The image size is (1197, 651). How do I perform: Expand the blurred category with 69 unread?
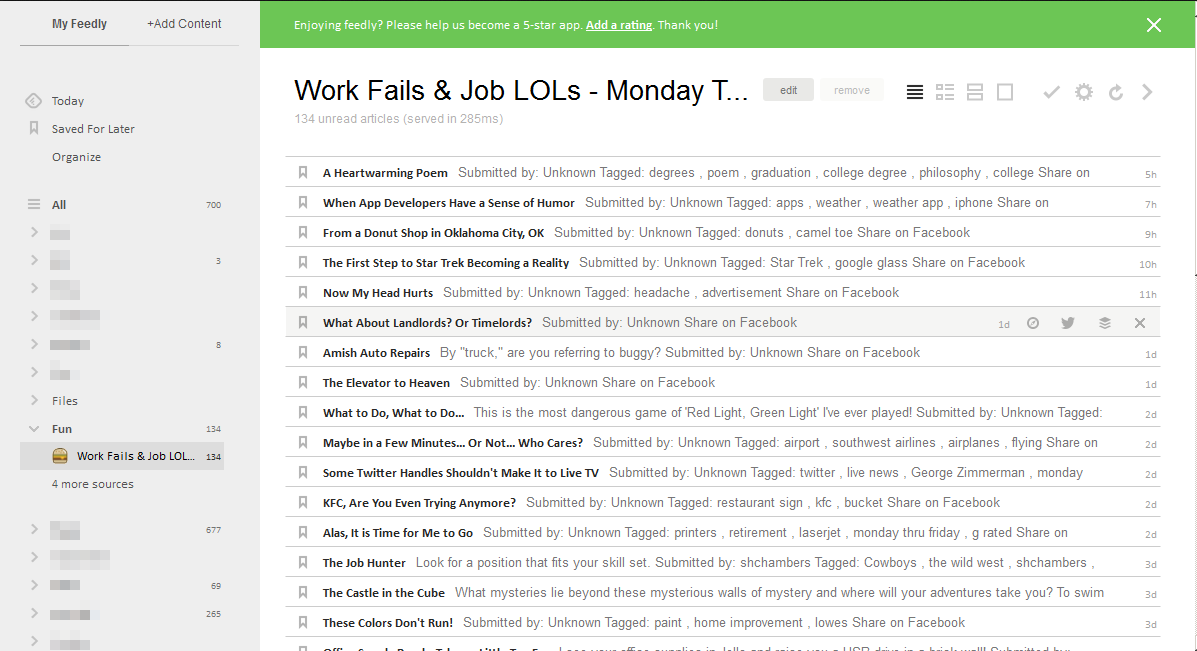pos(34,585)
